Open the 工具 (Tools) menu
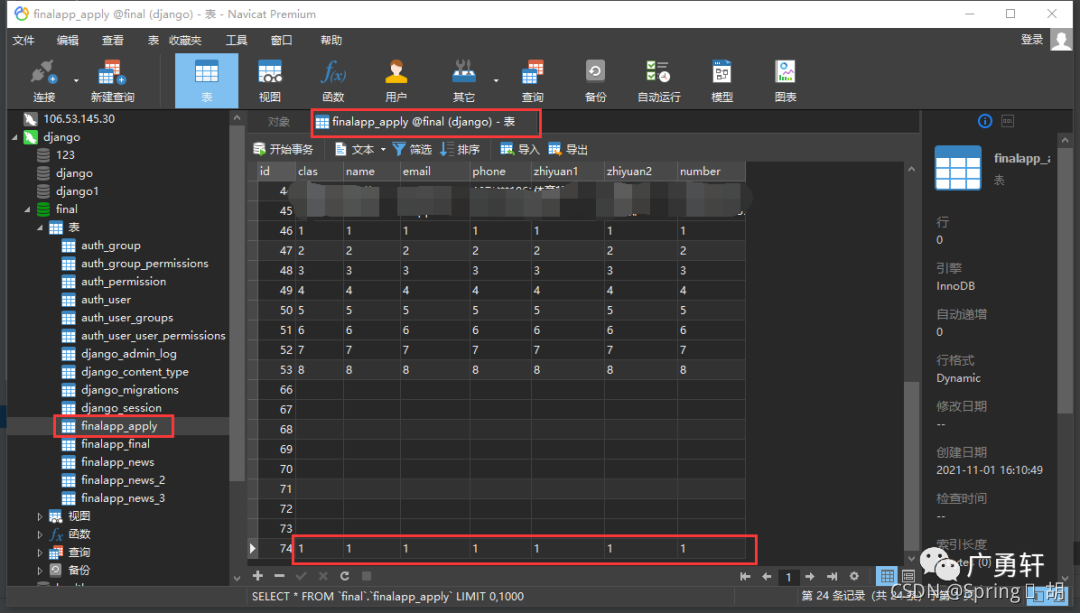The image size is (1080, 613). coord(236,40)
